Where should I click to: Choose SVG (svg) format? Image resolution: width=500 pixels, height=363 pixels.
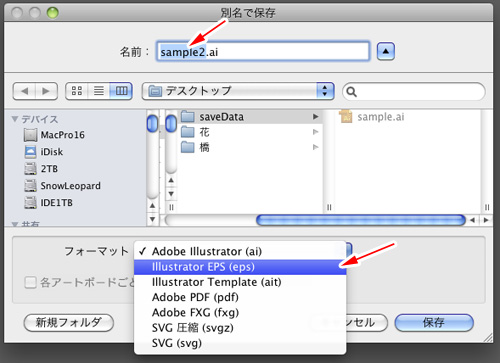(x=240, y=343)
